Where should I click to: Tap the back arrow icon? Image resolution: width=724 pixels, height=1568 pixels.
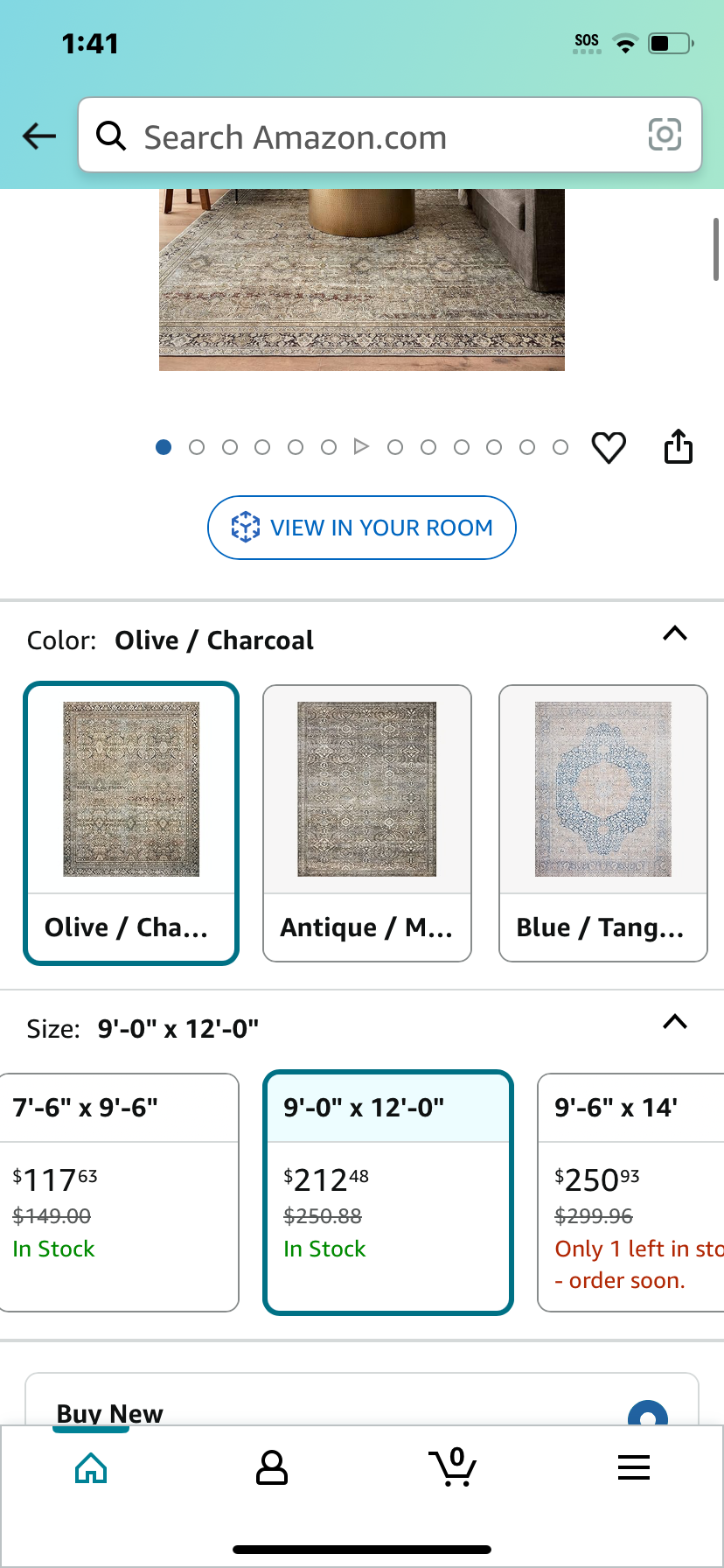coord(39,136)
